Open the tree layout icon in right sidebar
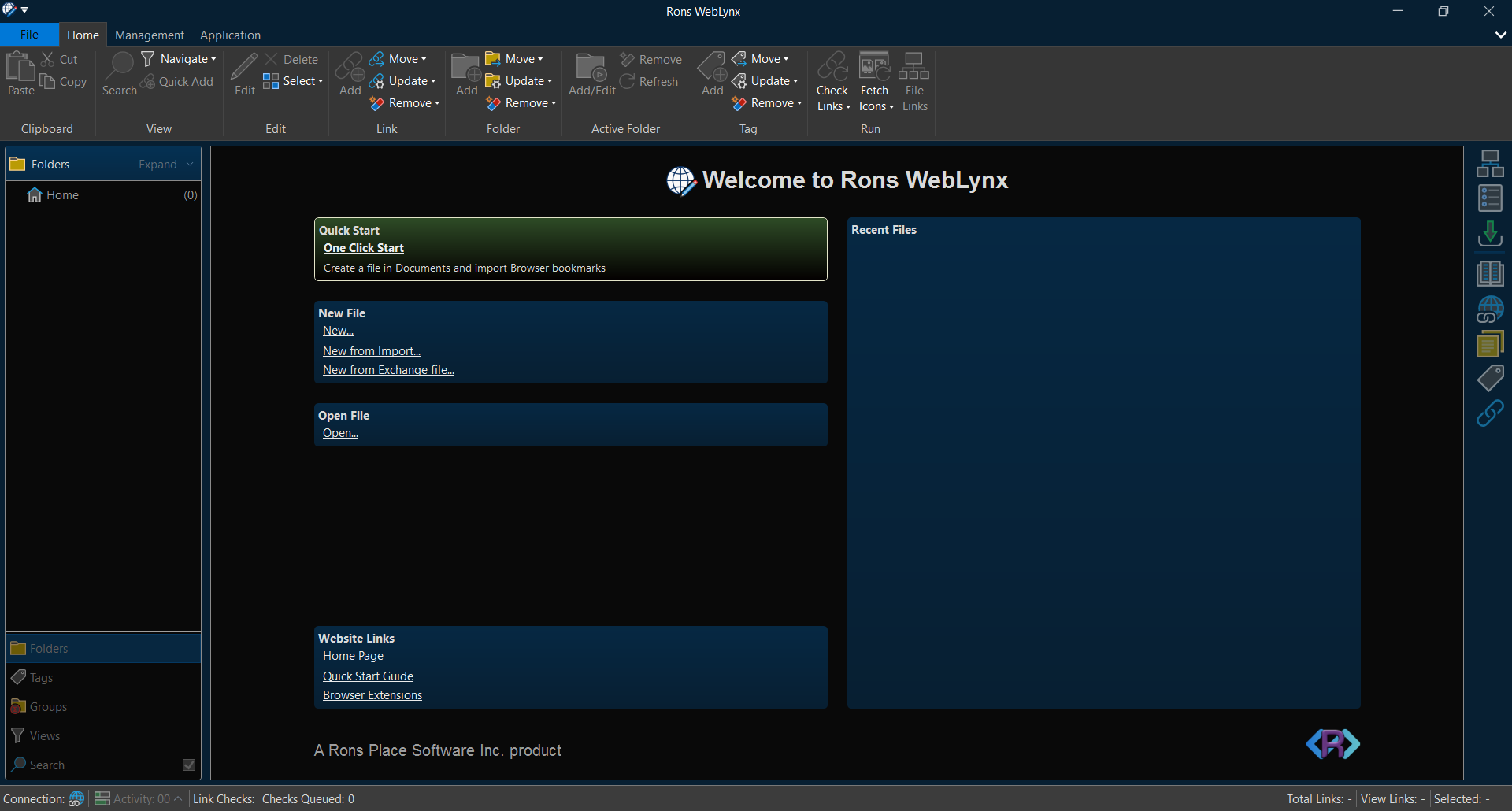 click(x=1490, y=164)
